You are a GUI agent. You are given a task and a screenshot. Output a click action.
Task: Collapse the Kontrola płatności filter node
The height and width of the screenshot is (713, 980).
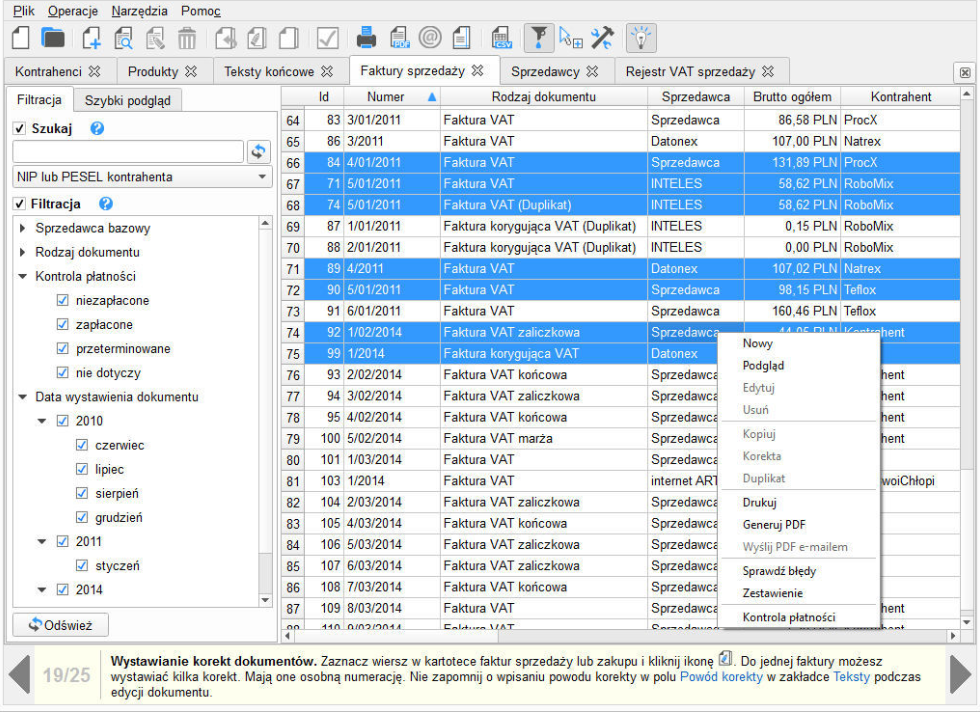tap(22, 276)
